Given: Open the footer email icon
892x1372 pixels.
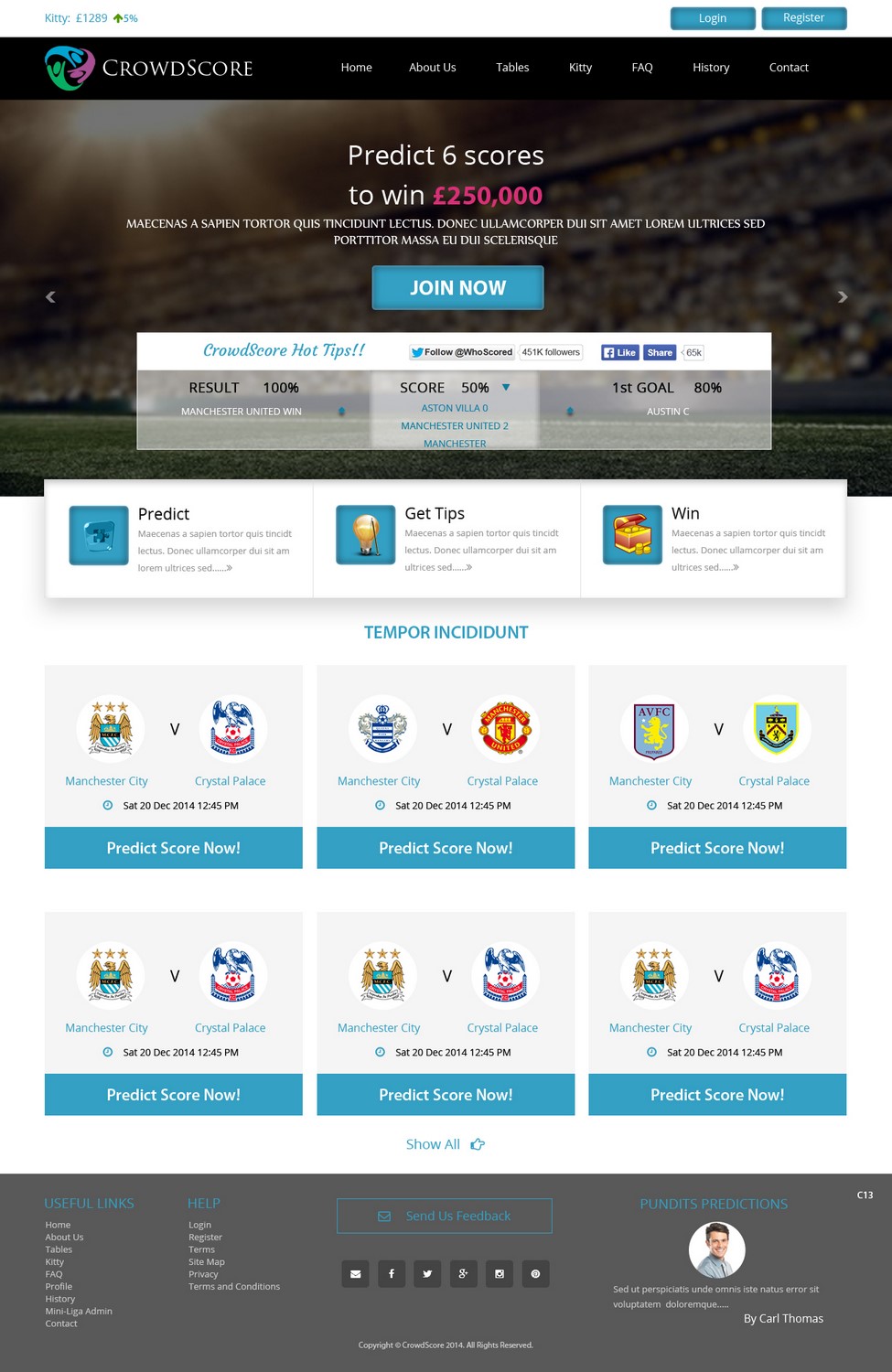Looking at the screenshot, I should (356, 1273).
